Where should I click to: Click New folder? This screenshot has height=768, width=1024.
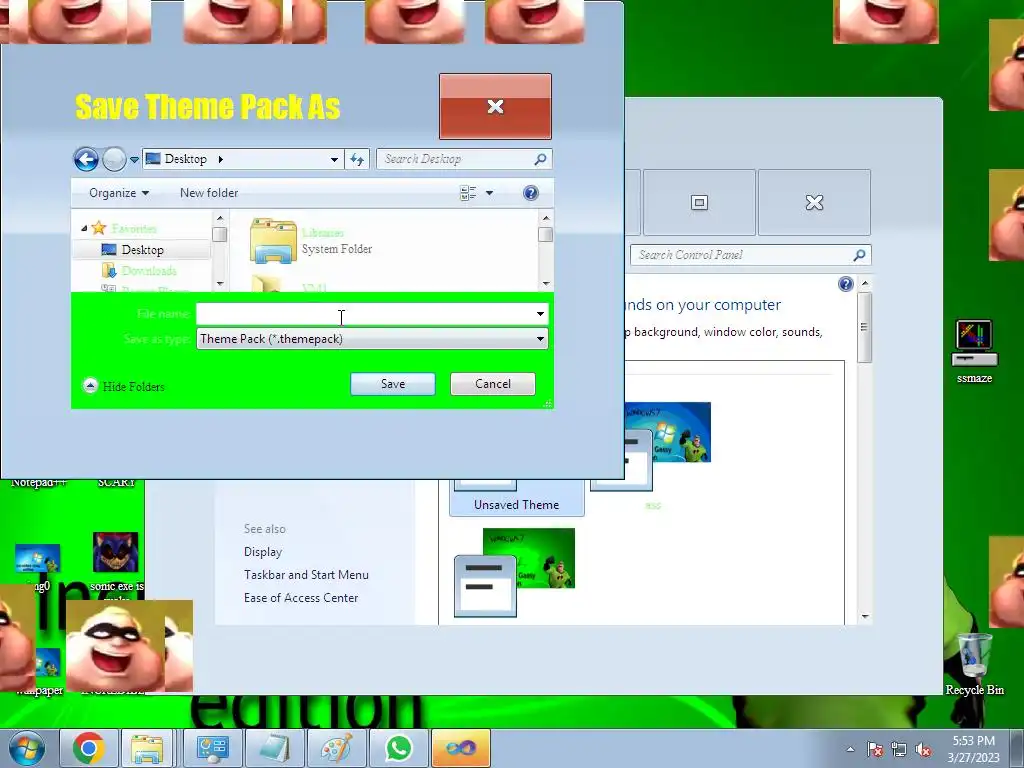pos(209,193)
